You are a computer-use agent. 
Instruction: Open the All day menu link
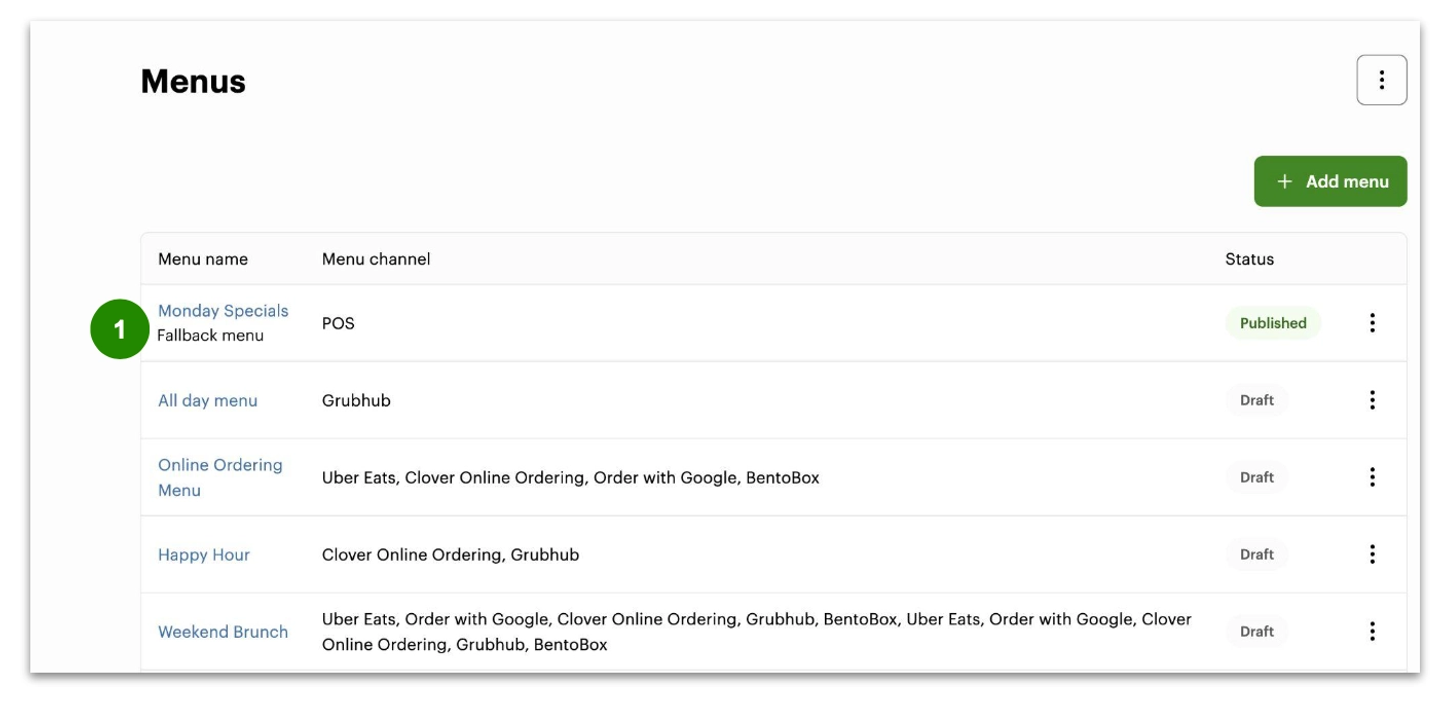click(x=208, y=400)
